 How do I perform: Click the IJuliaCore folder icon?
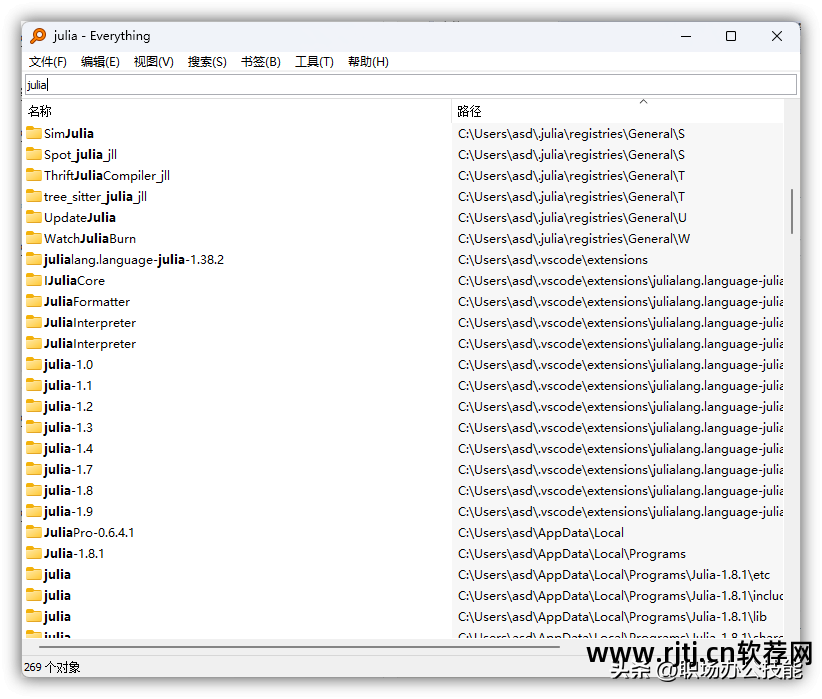(x=34, y=279)
